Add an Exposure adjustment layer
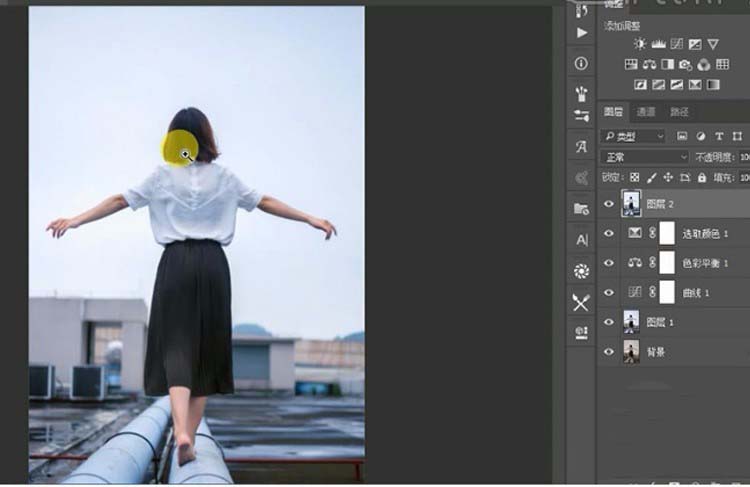Viewport: 750px width, 487px height. [695, 44]
